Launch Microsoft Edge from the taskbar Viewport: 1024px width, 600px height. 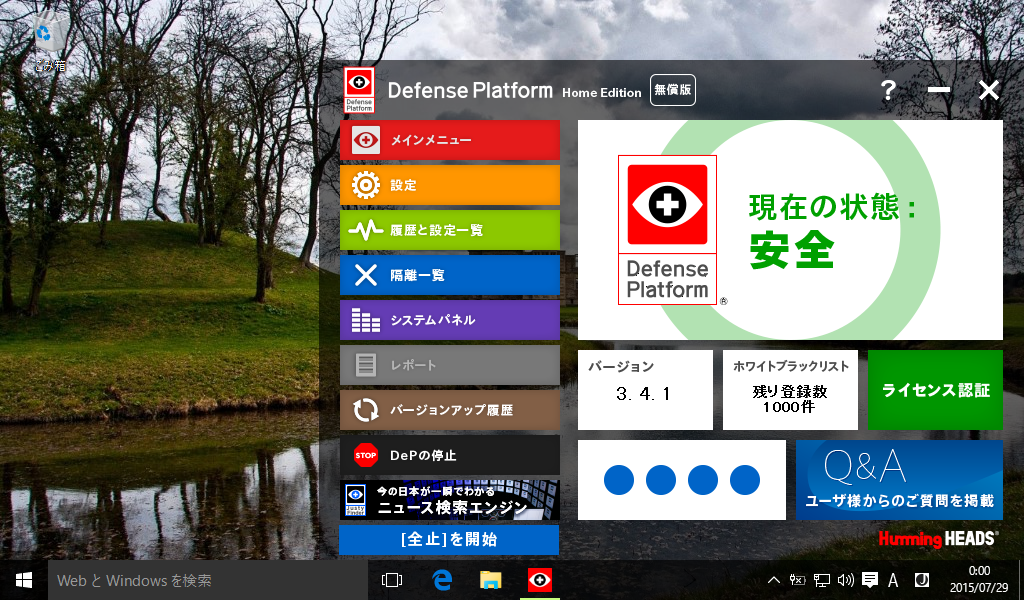441,580
